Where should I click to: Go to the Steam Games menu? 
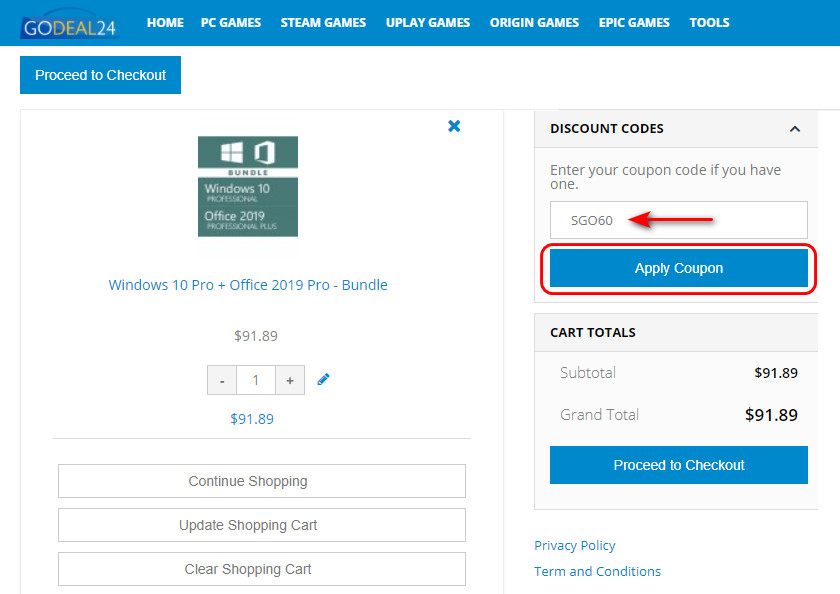(323, 22)
